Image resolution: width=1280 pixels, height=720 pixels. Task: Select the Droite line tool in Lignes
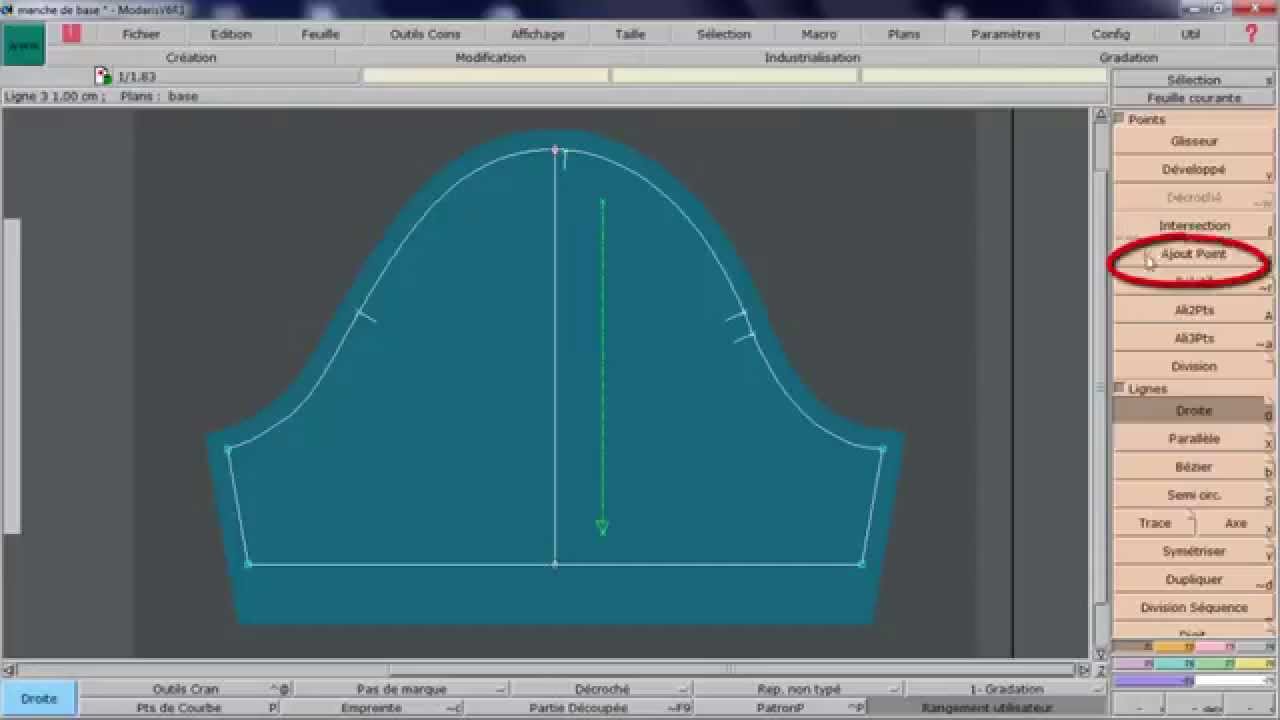pos(1194,411)
